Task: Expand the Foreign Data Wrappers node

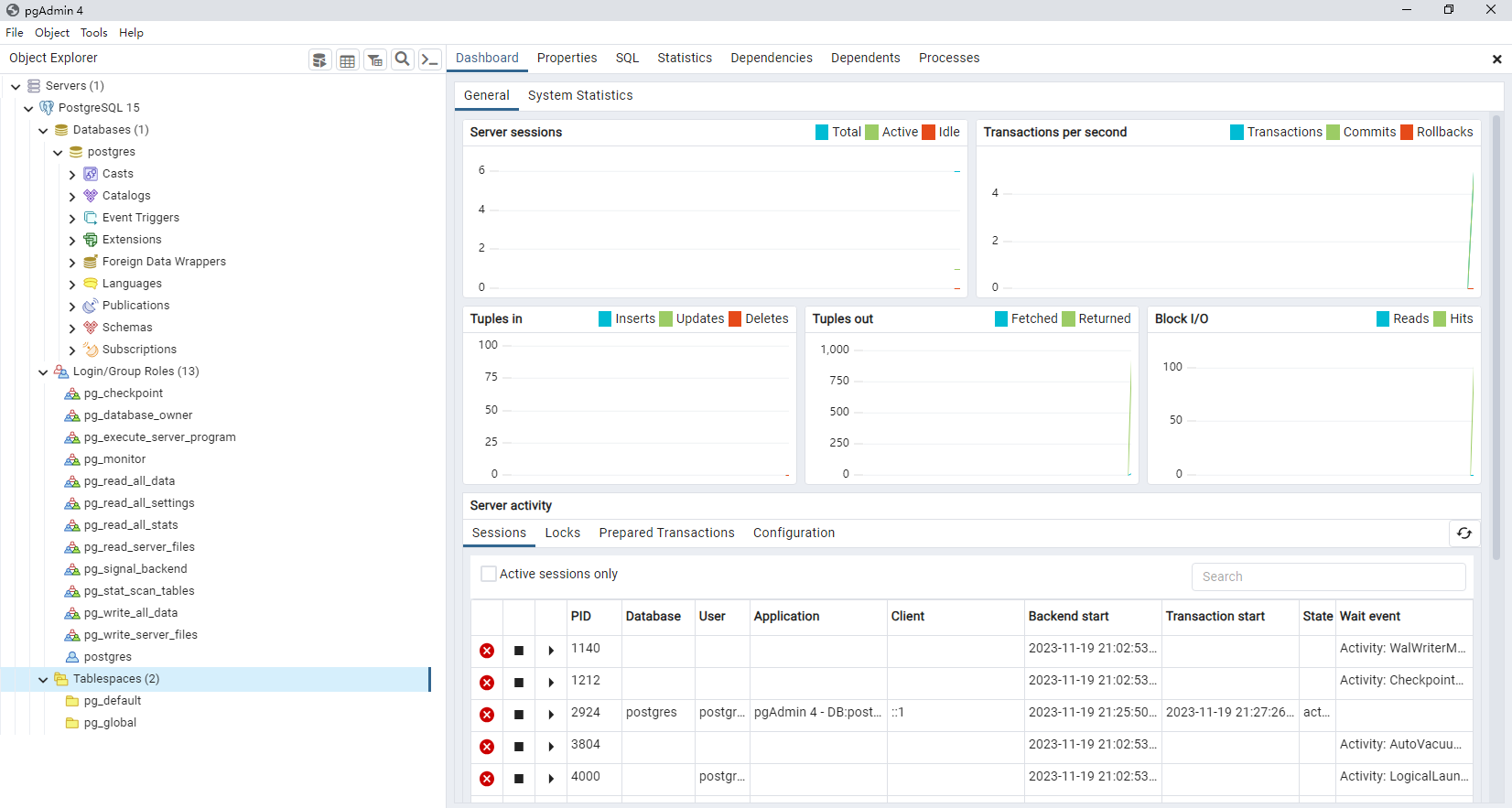Action: tap(72, 262)
